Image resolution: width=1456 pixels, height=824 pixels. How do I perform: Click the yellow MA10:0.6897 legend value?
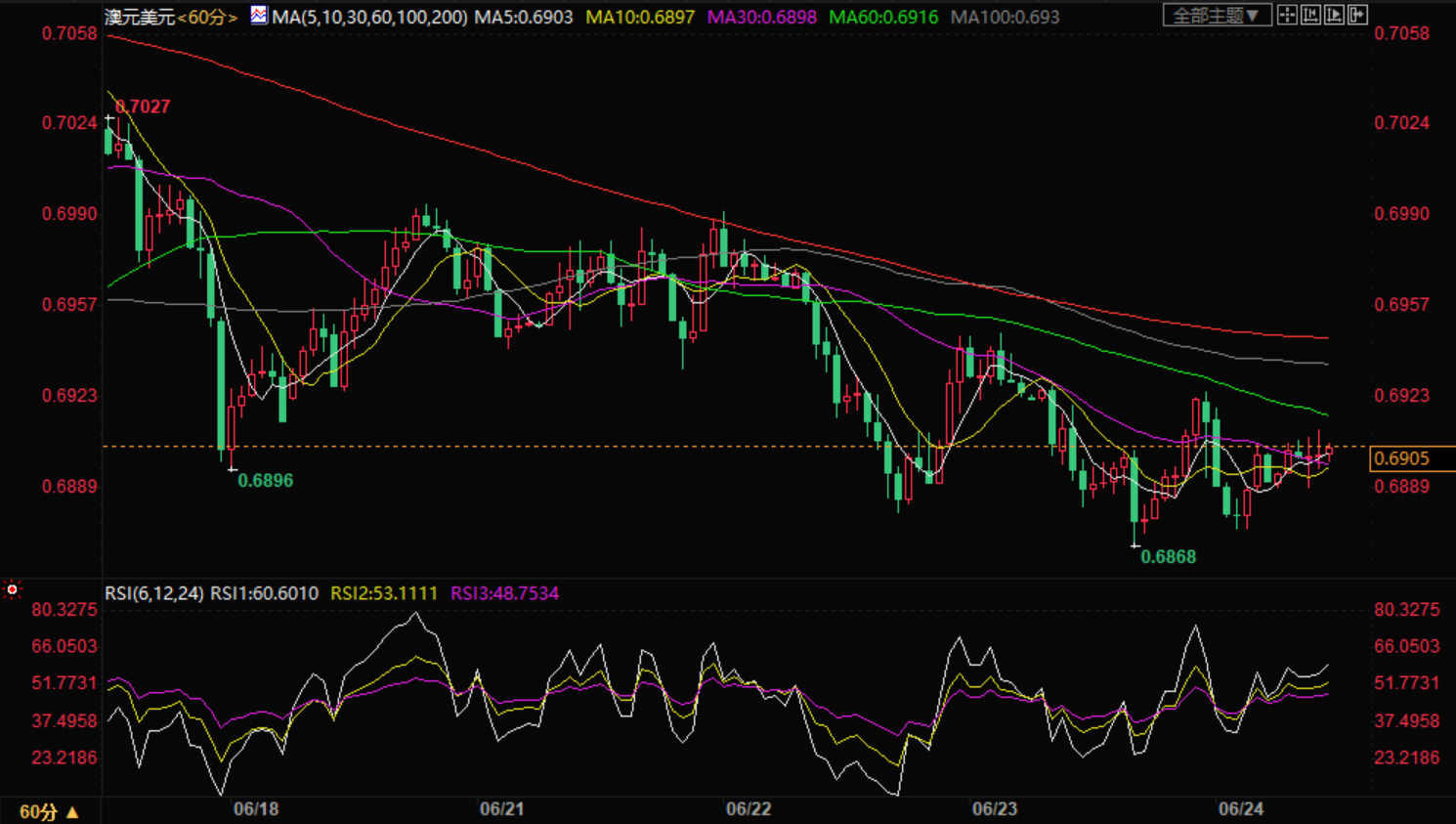(640, 17)
